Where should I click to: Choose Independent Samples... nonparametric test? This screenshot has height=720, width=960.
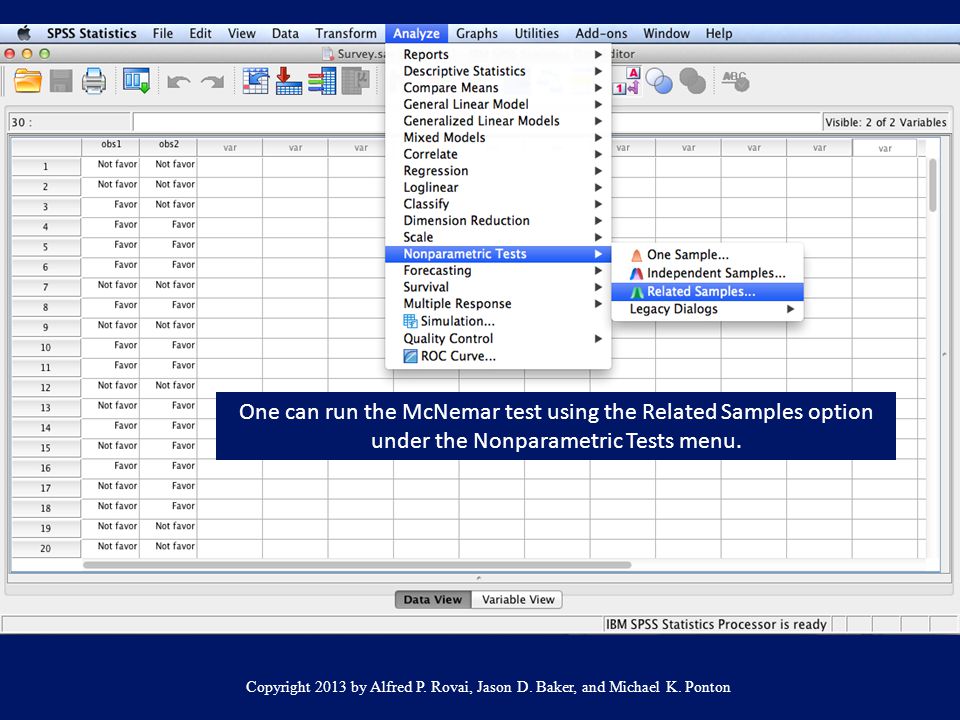pyautogui.click(x=707, y=273)
